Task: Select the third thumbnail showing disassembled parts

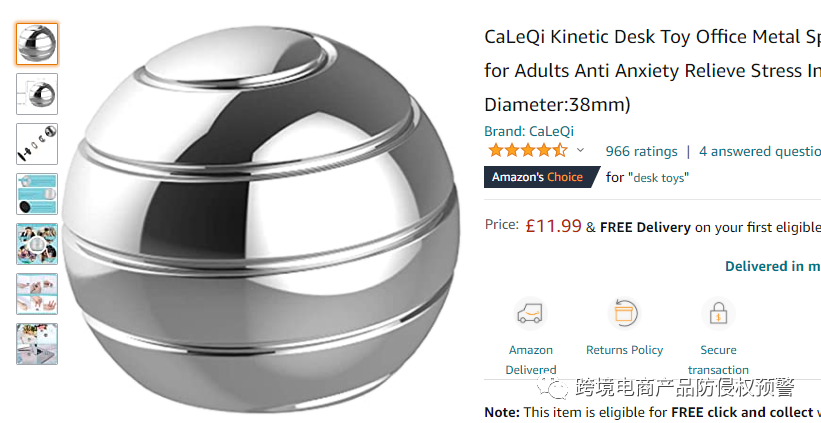Action: pos(37,144)
